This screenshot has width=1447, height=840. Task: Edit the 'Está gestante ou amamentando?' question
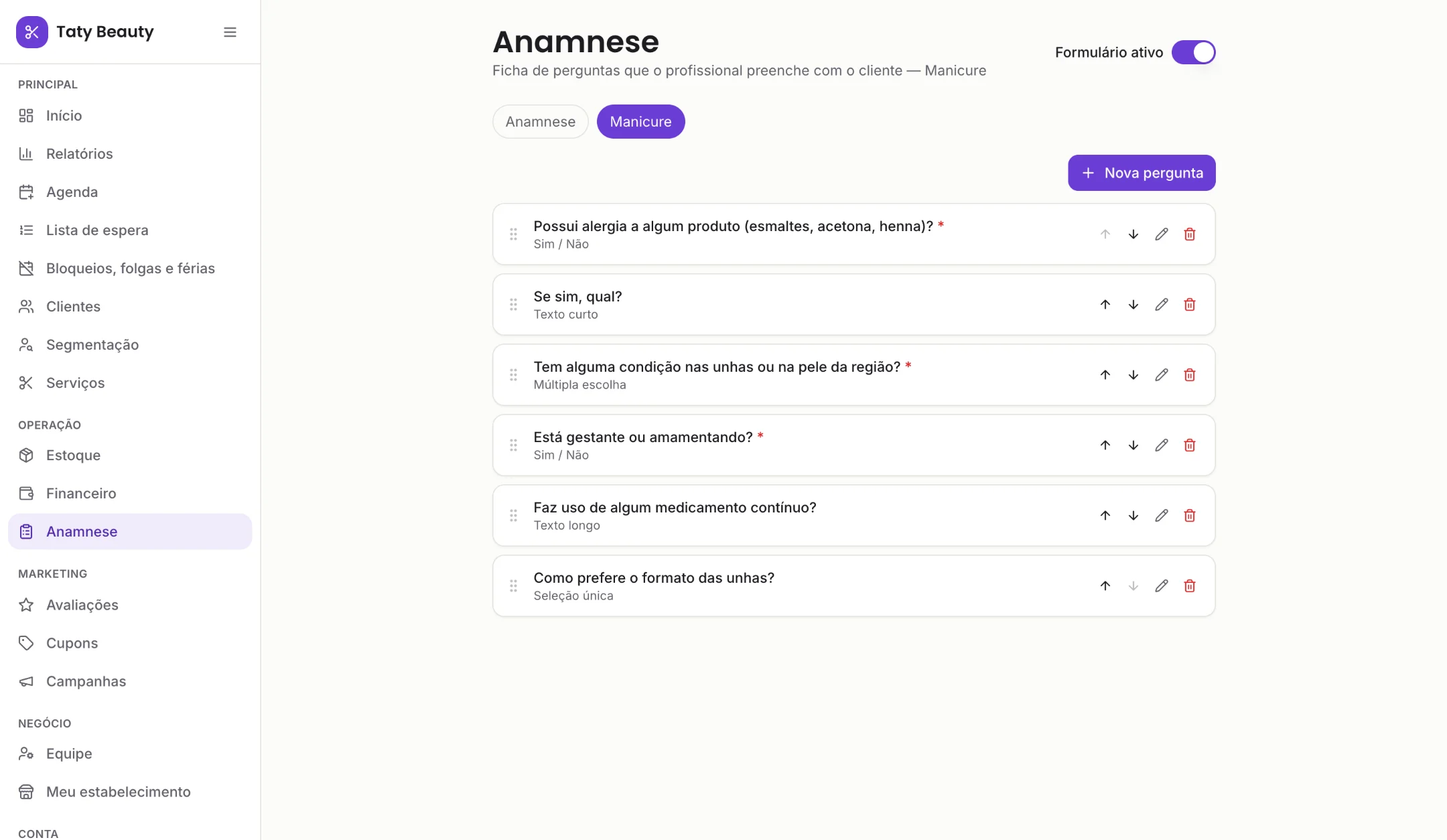tap(1161, 445)
